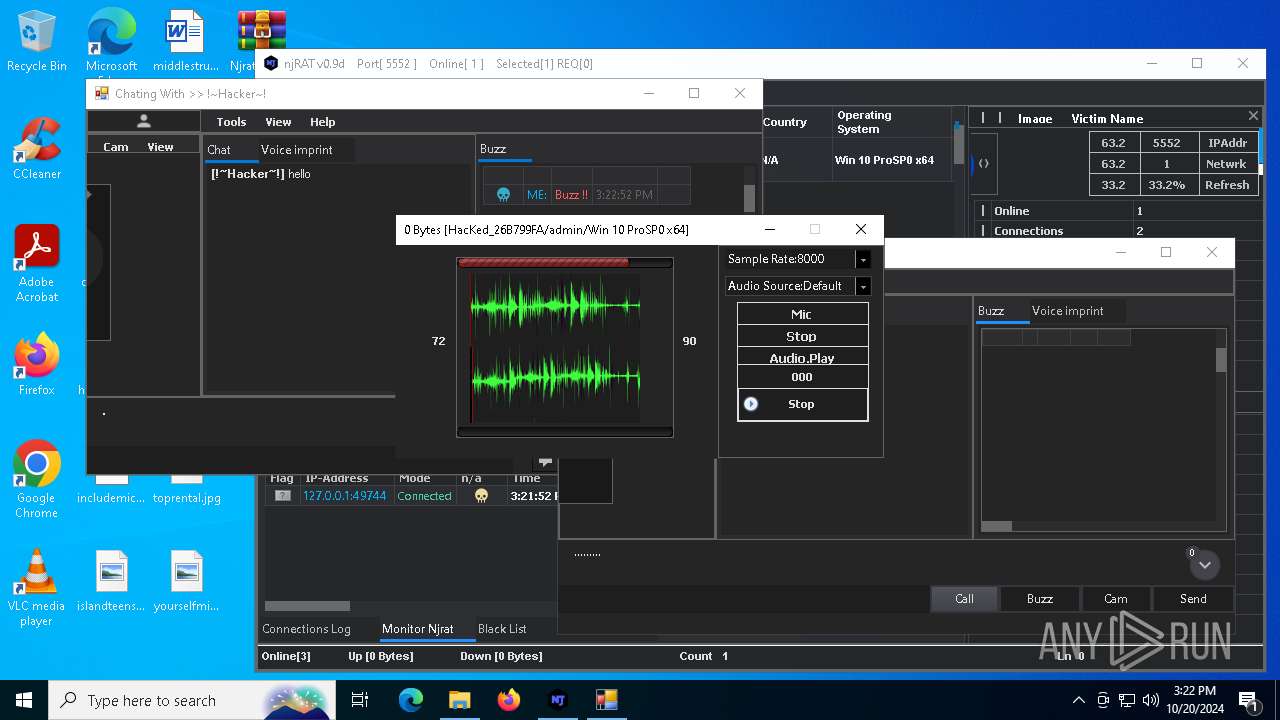
Task: Click the Send button
Action: 1193,599
